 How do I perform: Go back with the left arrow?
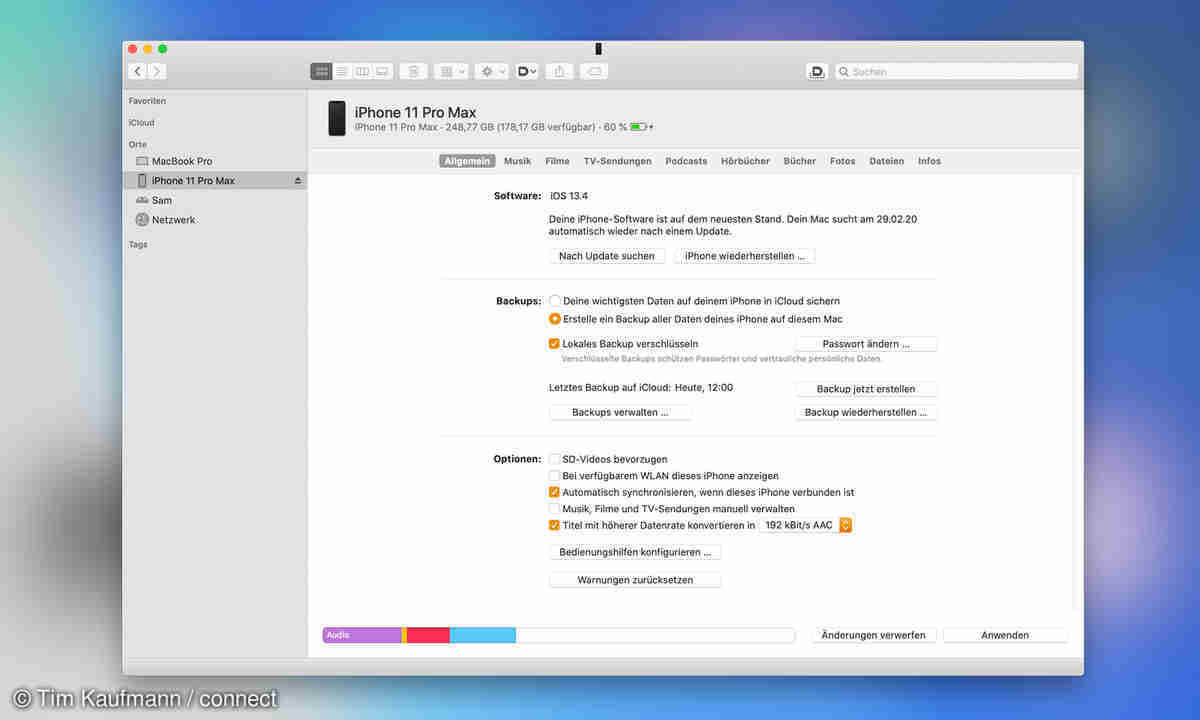pos(138,72)
